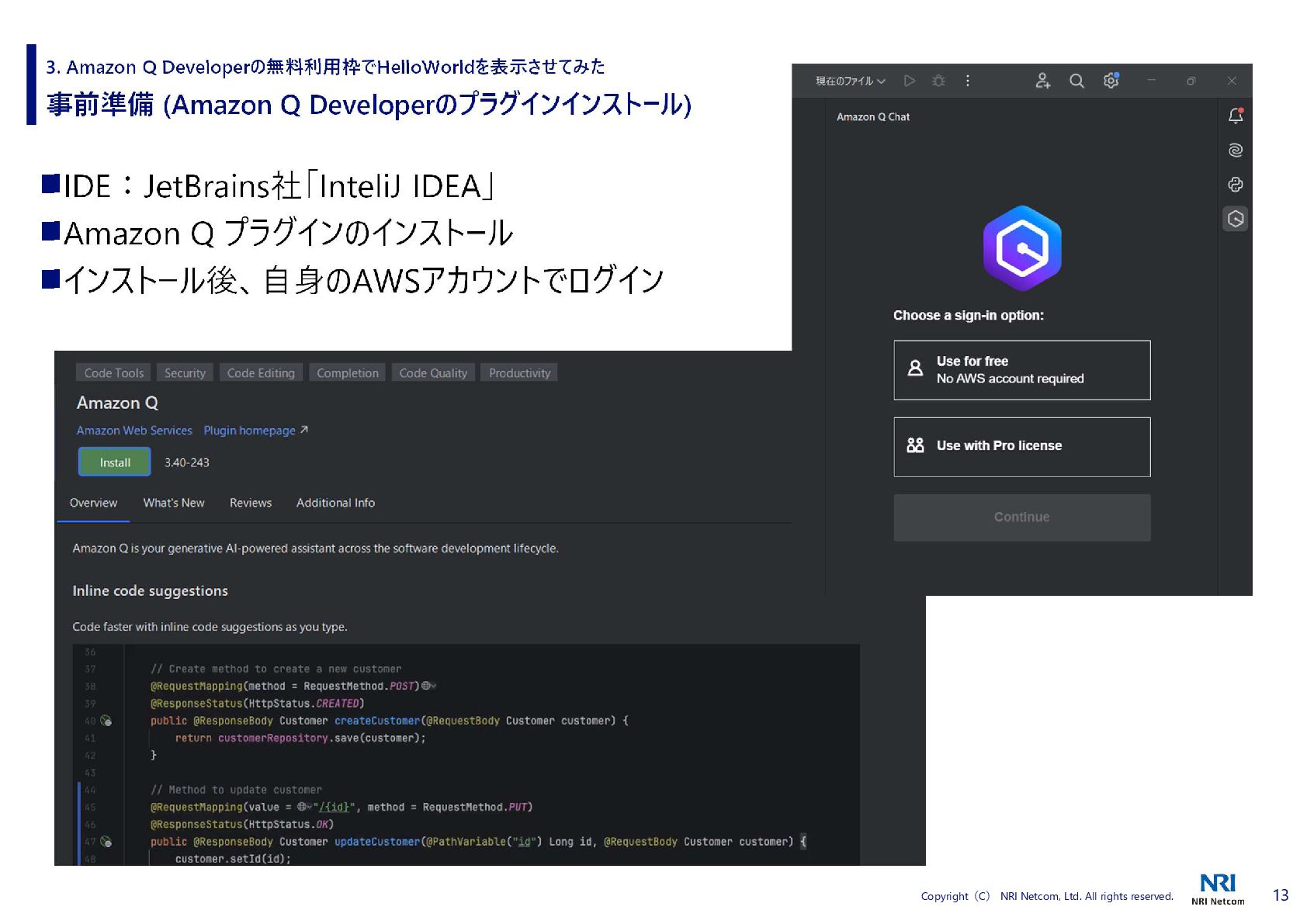Click the Inline code suggestions heading

(x=151, y=591)
